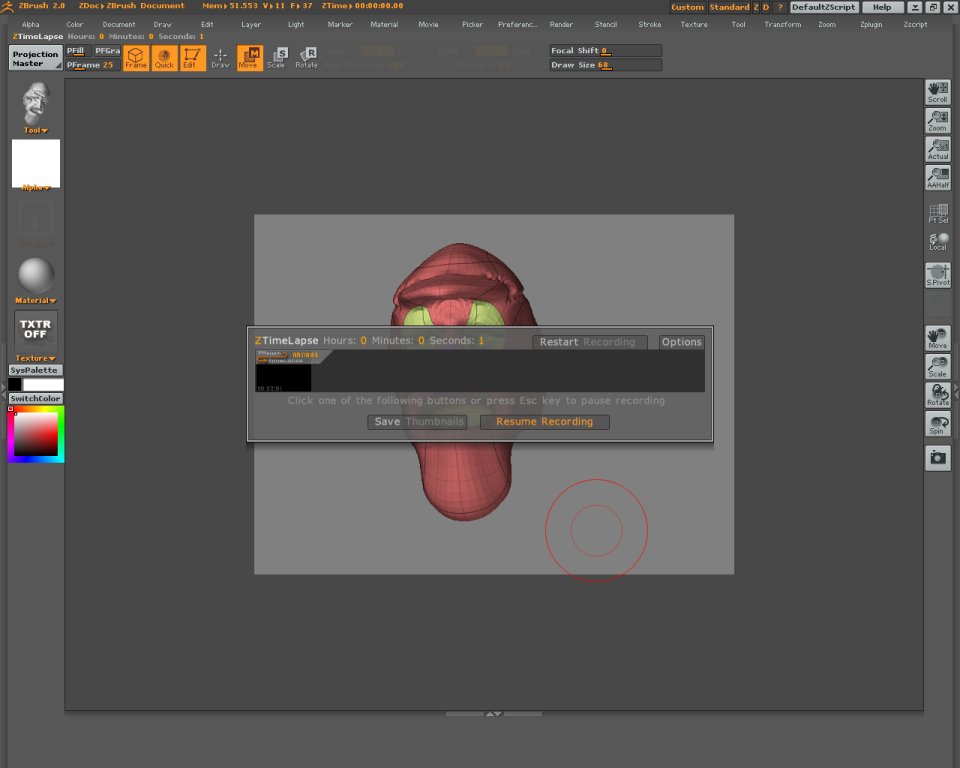The width and height of the screenshot is (960, 768).
Task: Click the Spin icon in right panel
Action: pos(937,424)
